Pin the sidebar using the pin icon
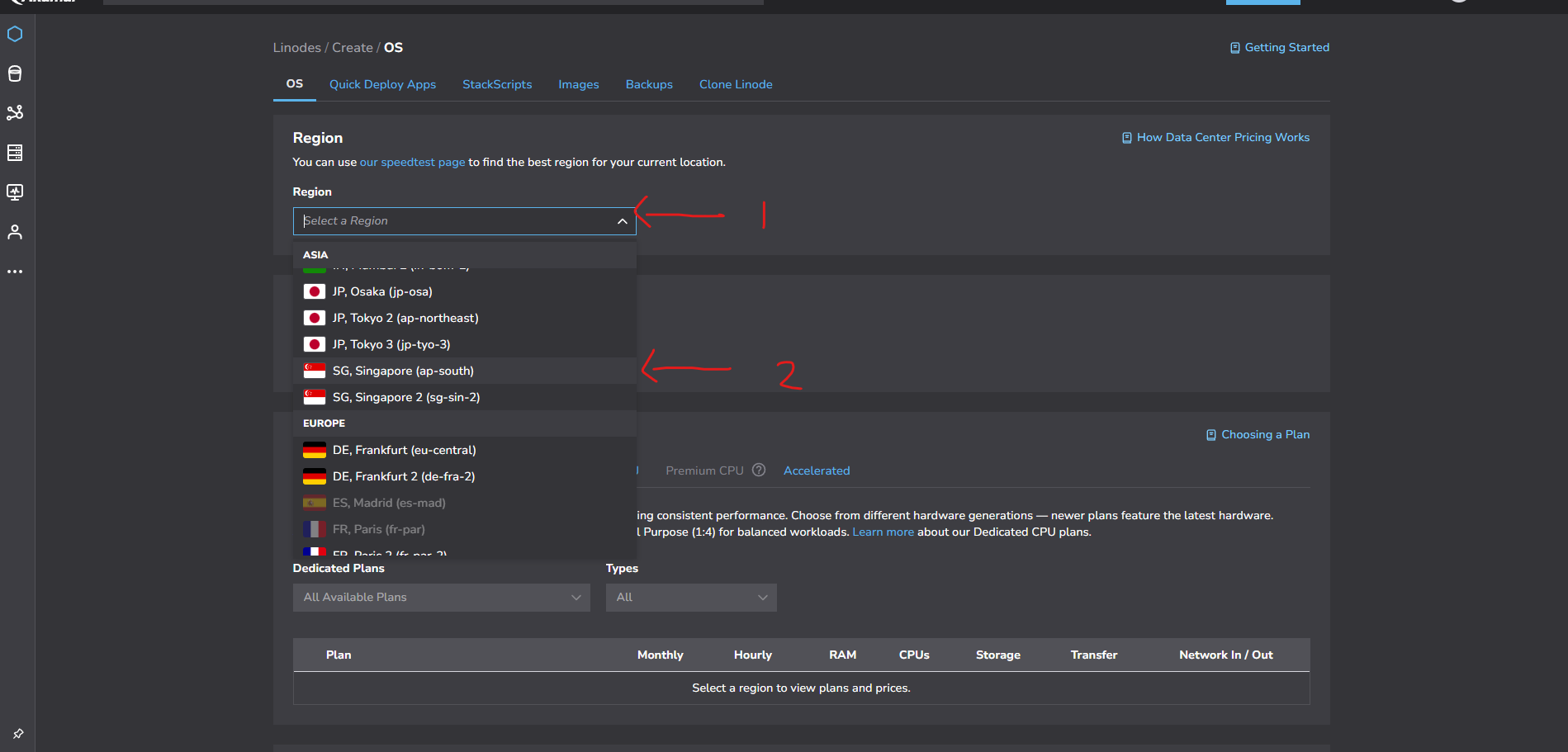The image size is (1568, 752). (x=18, y=734)
